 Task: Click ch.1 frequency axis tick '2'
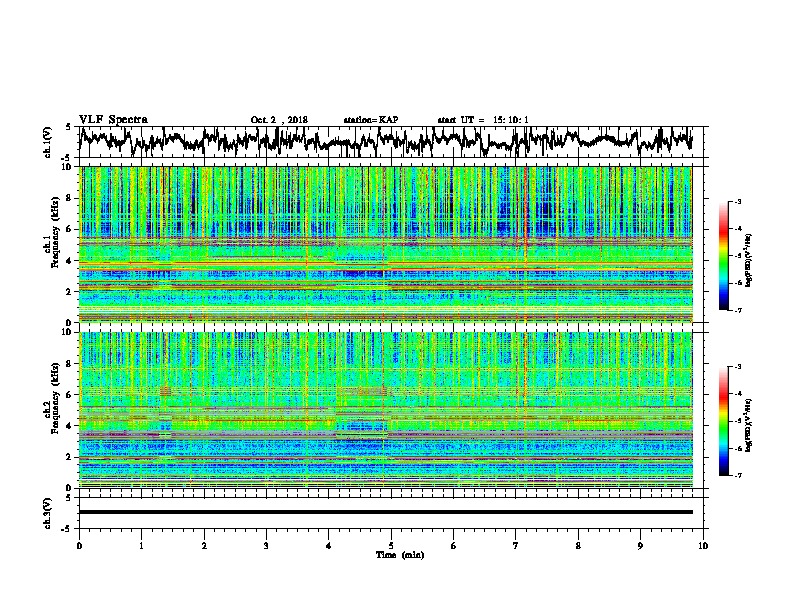[x=70, y=292]
